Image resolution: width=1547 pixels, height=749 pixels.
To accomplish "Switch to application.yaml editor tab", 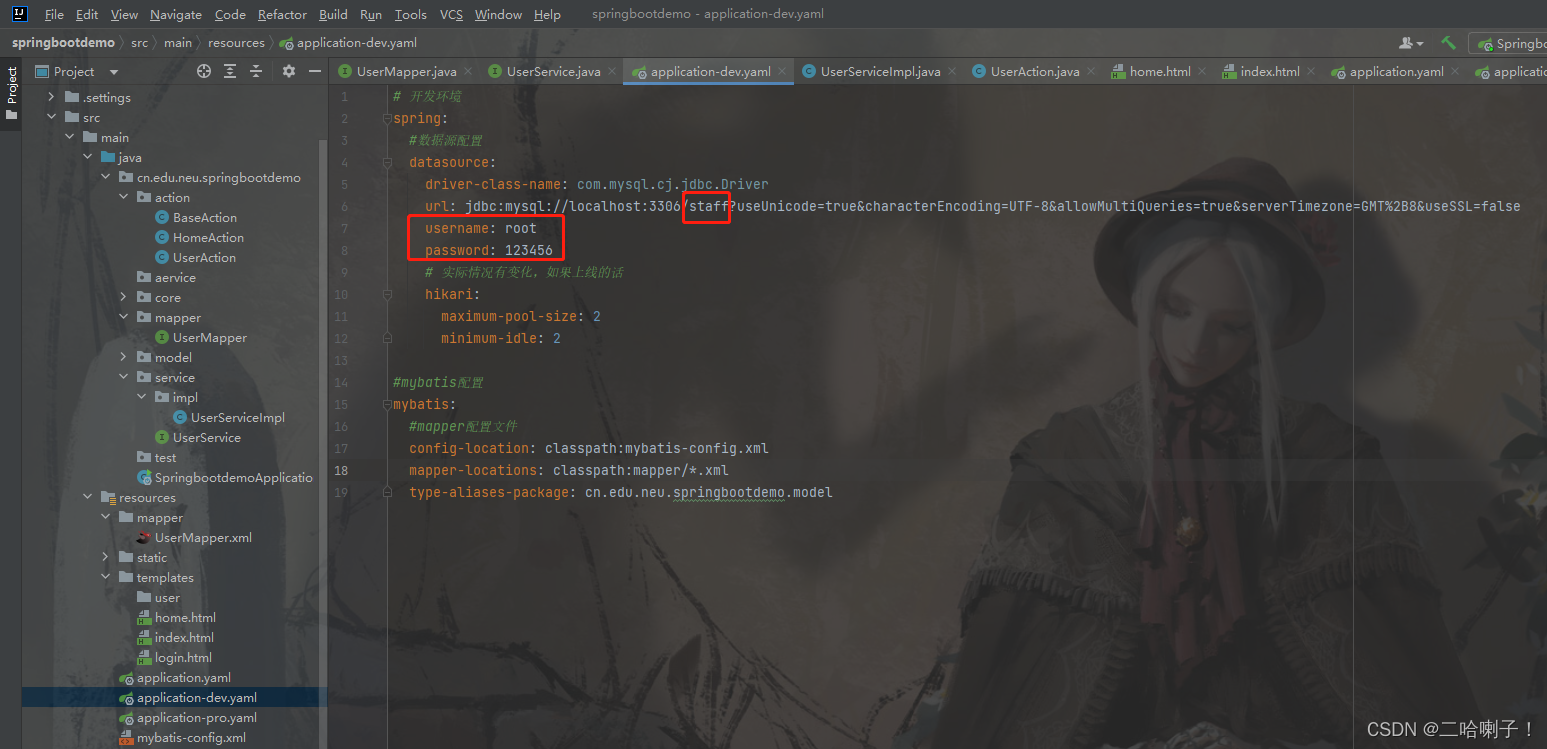I will 1396,71.
